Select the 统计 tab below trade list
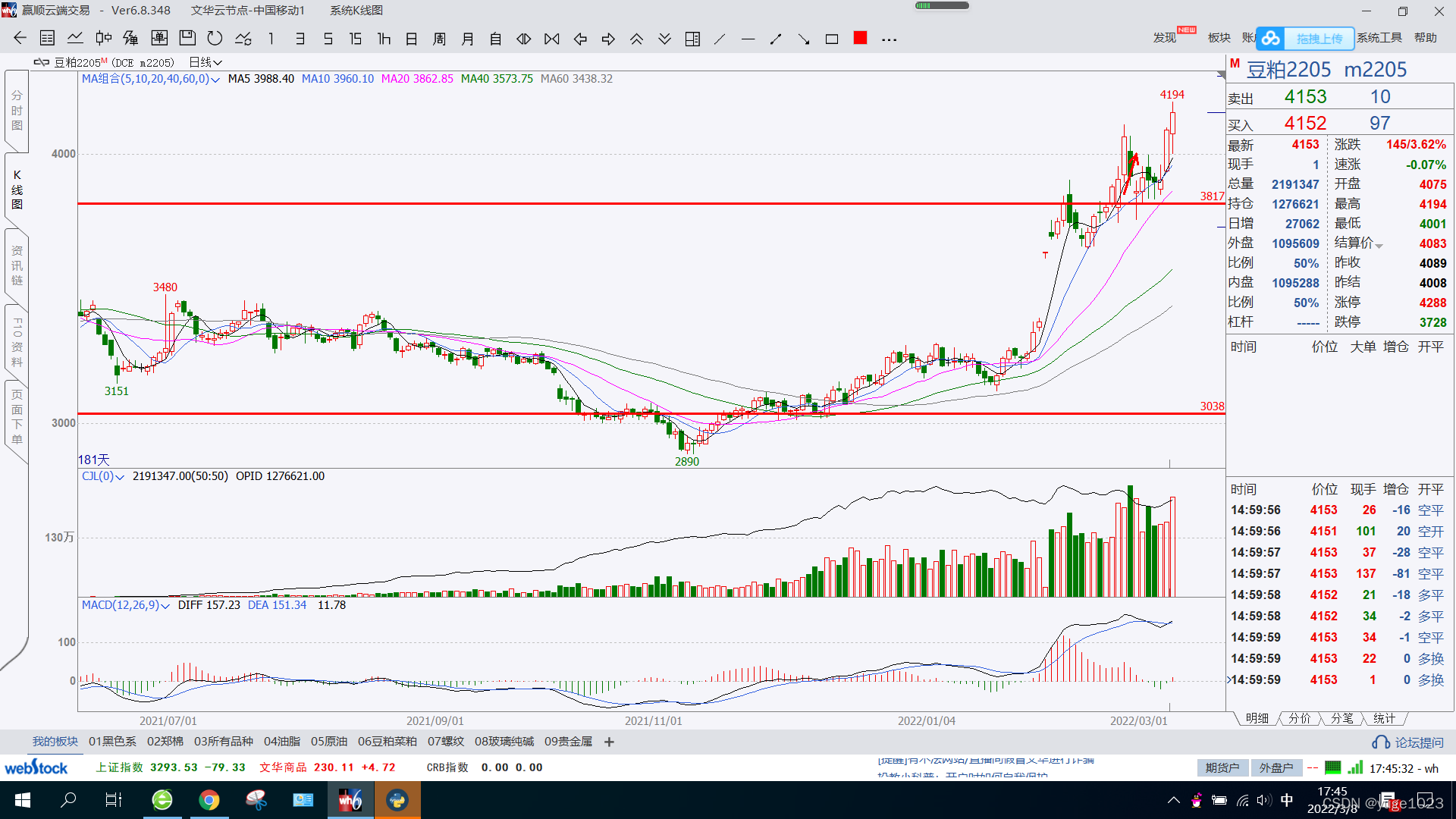 click(1384, 718)
